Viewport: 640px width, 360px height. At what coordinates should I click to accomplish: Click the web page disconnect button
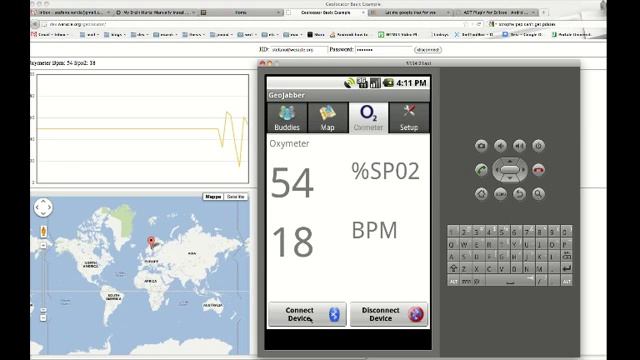click(x=428, y=50)
